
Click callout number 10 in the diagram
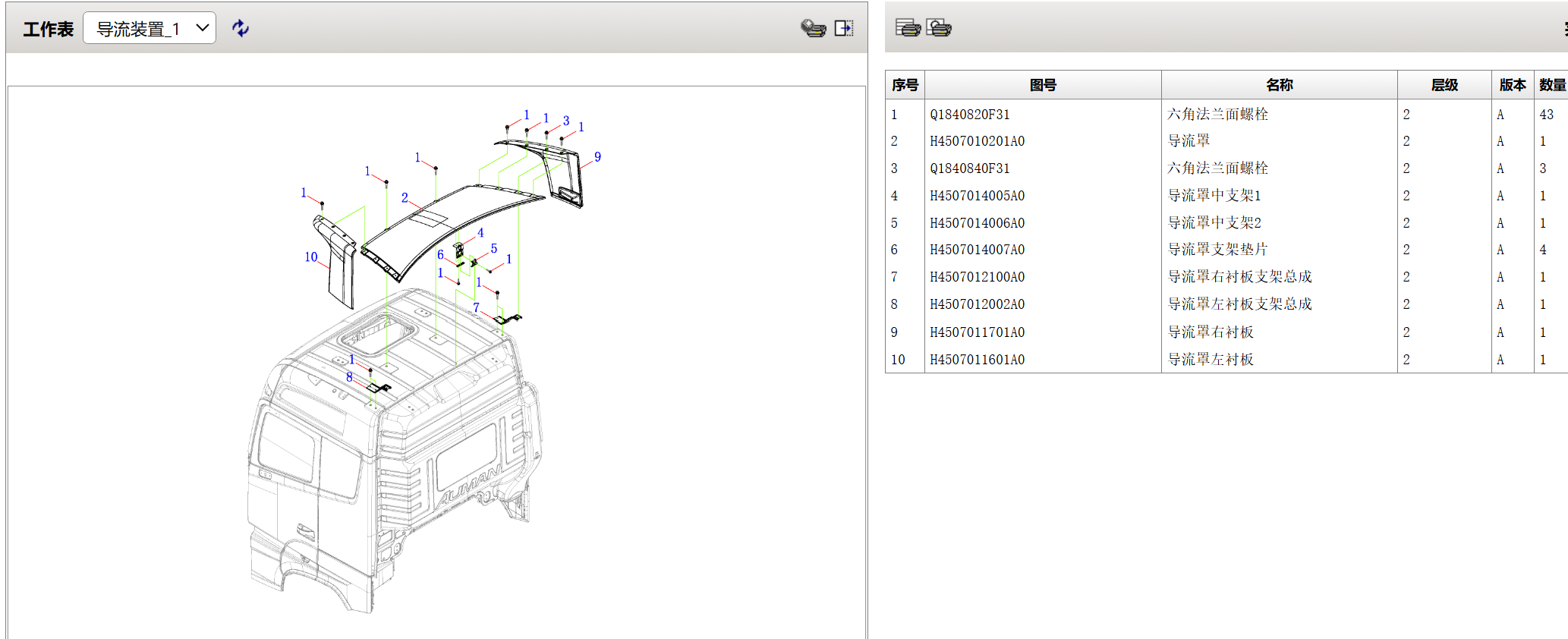click(311, 257)
